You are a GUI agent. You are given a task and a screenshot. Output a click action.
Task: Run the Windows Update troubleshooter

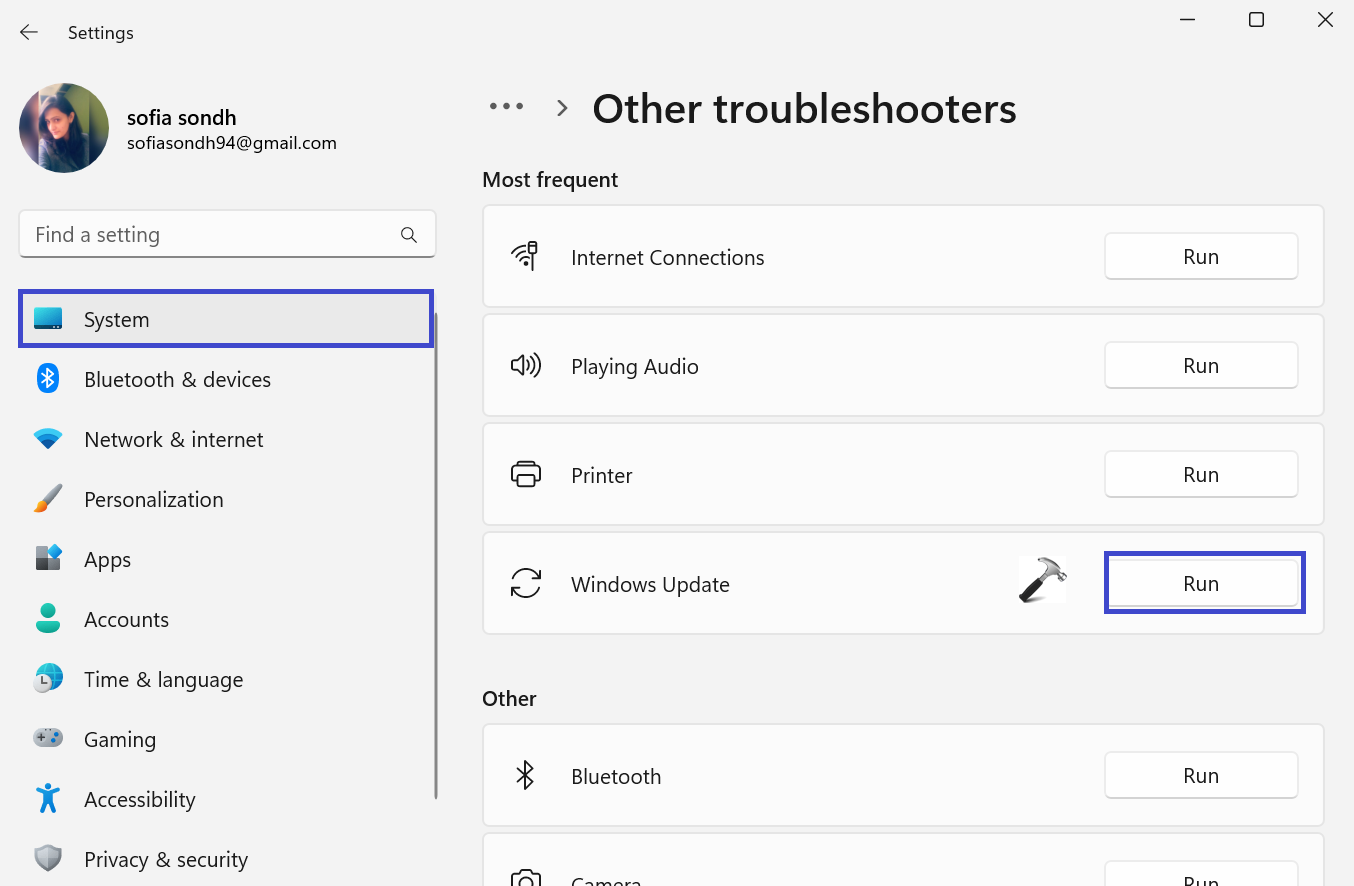1203,584
